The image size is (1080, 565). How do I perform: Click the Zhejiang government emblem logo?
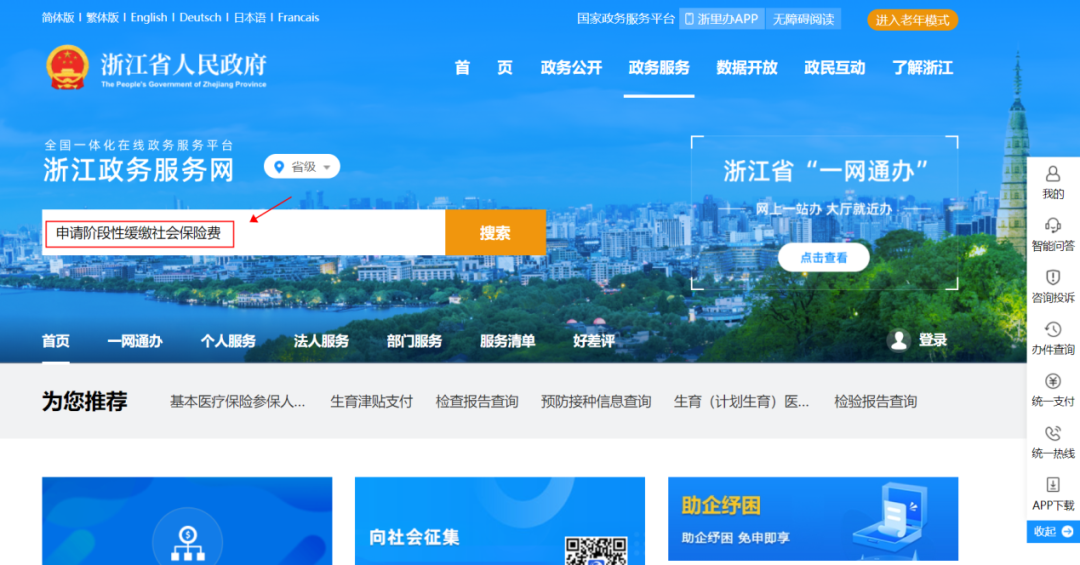(x=67, y=67)
